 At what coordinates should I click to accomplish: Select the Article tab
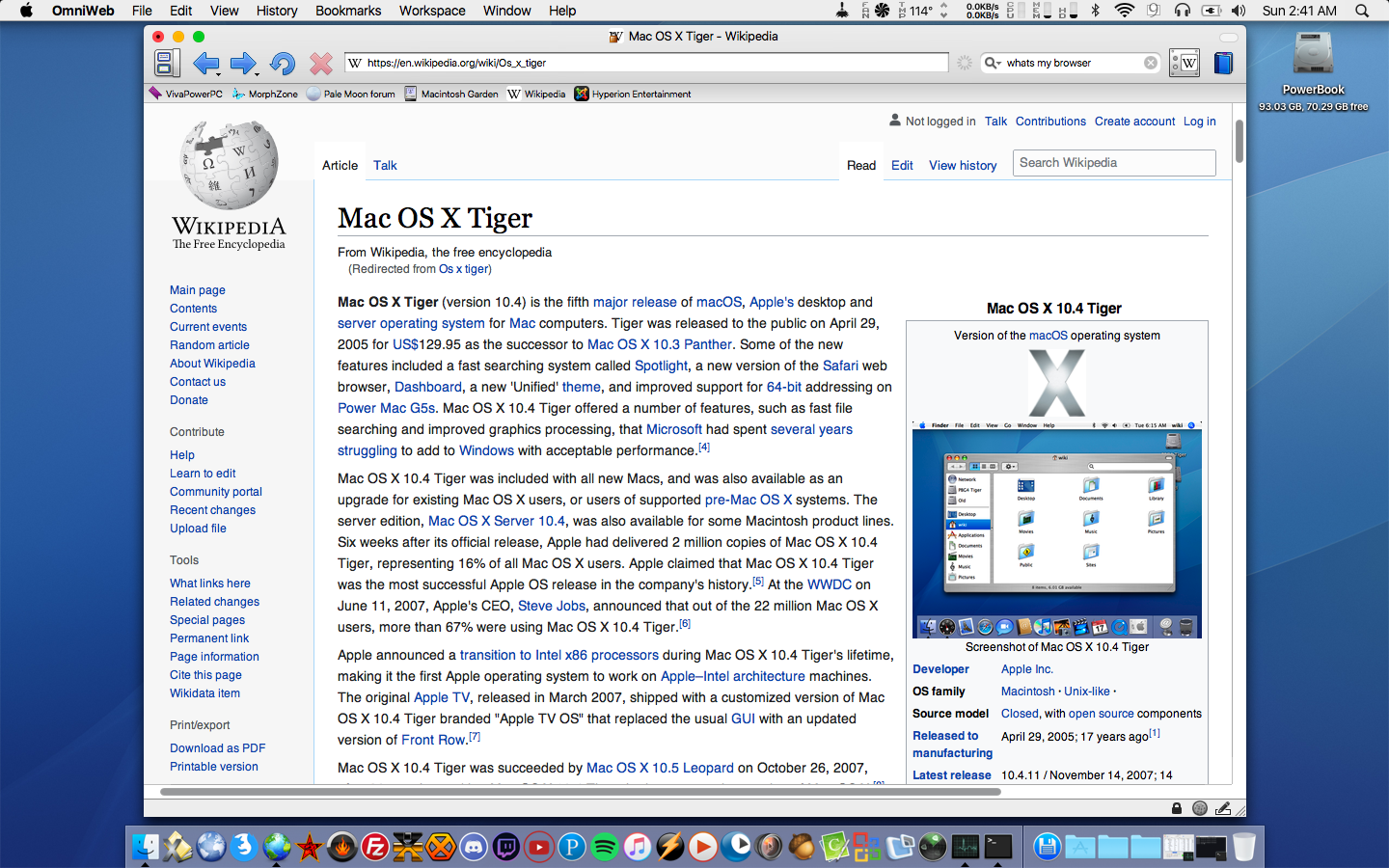click(340, 165)
